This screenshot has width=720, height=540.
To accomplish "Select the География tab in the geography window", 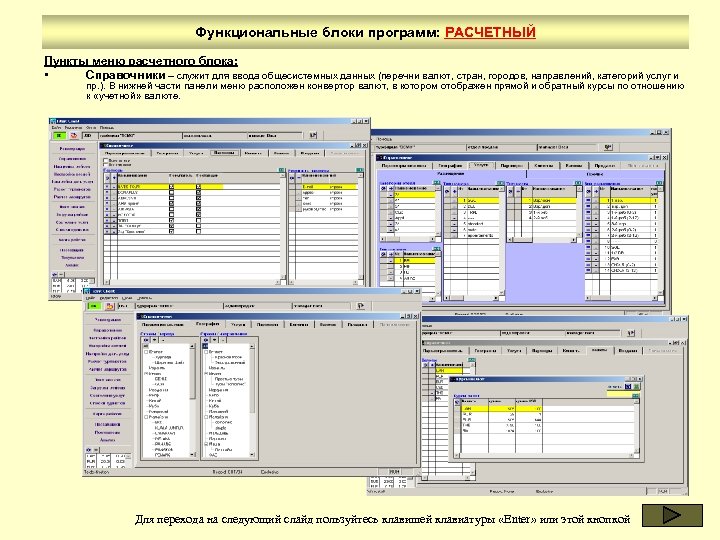I will (x=208, y=324).
